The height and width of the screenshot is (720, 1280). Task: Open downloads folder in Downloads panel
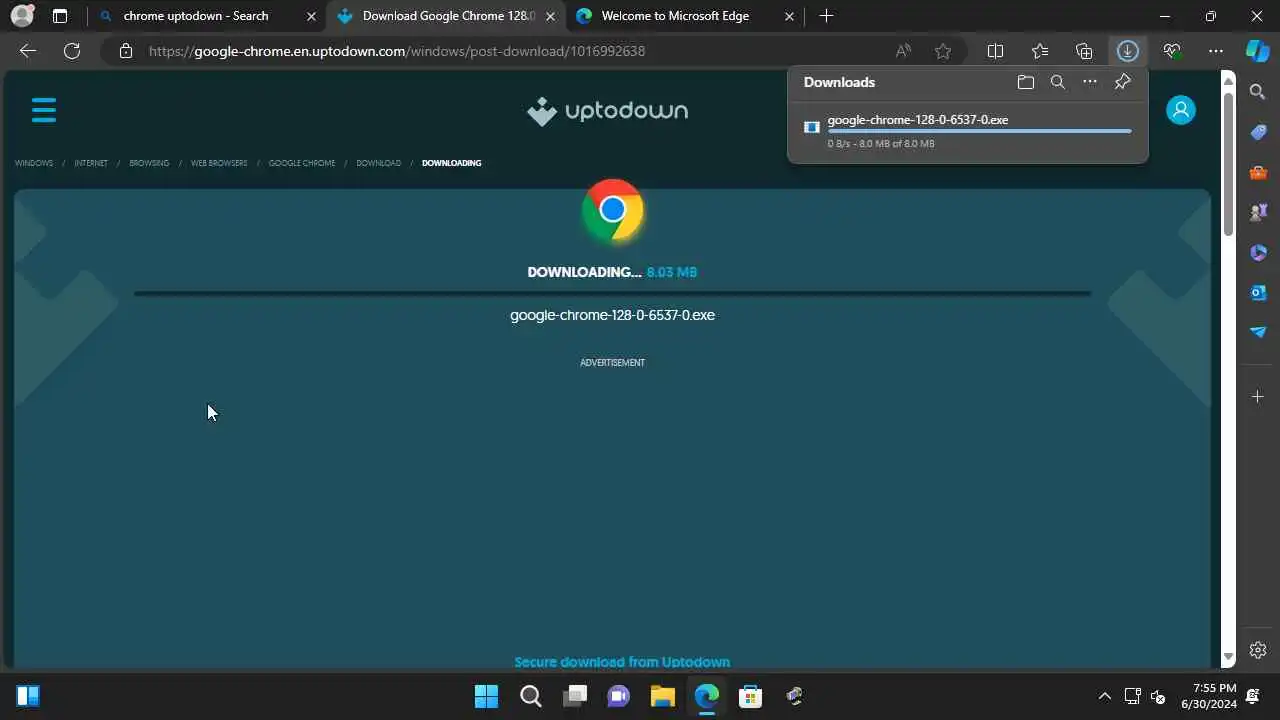click(1026, 82)
